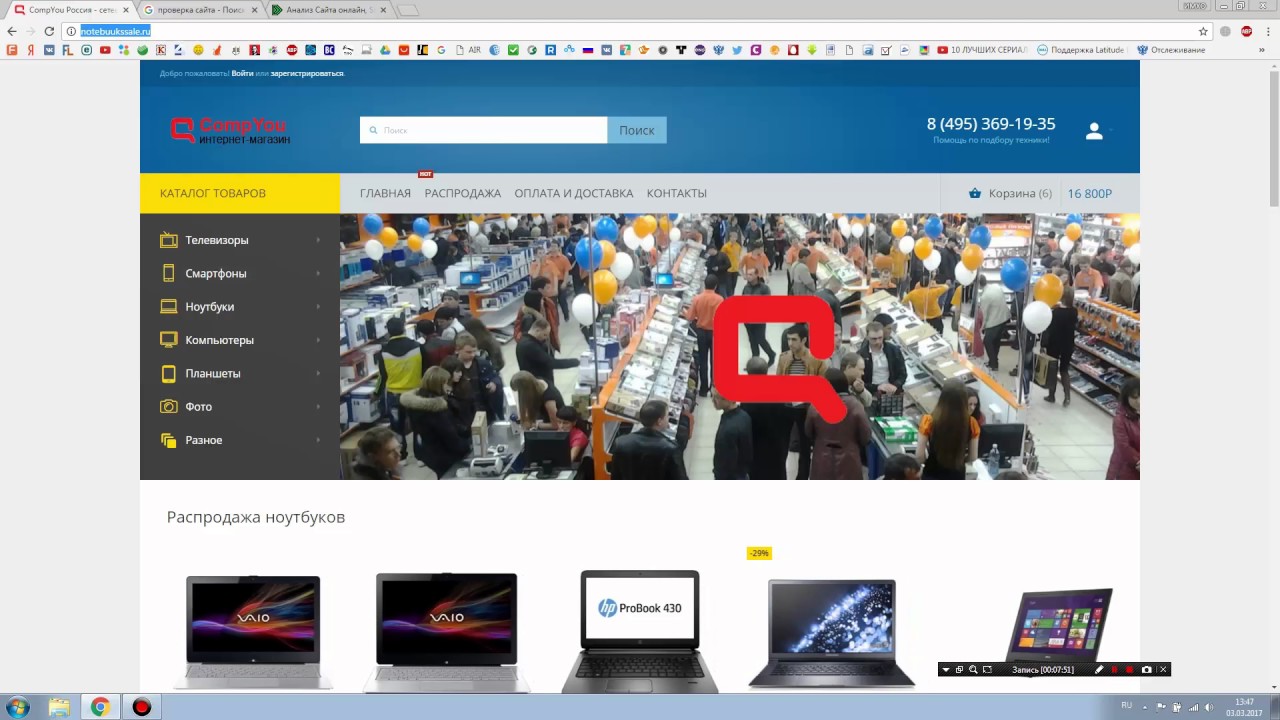1280x720 pixels.
Task: Expand the Планшеты category
Action: coord(240,373)
